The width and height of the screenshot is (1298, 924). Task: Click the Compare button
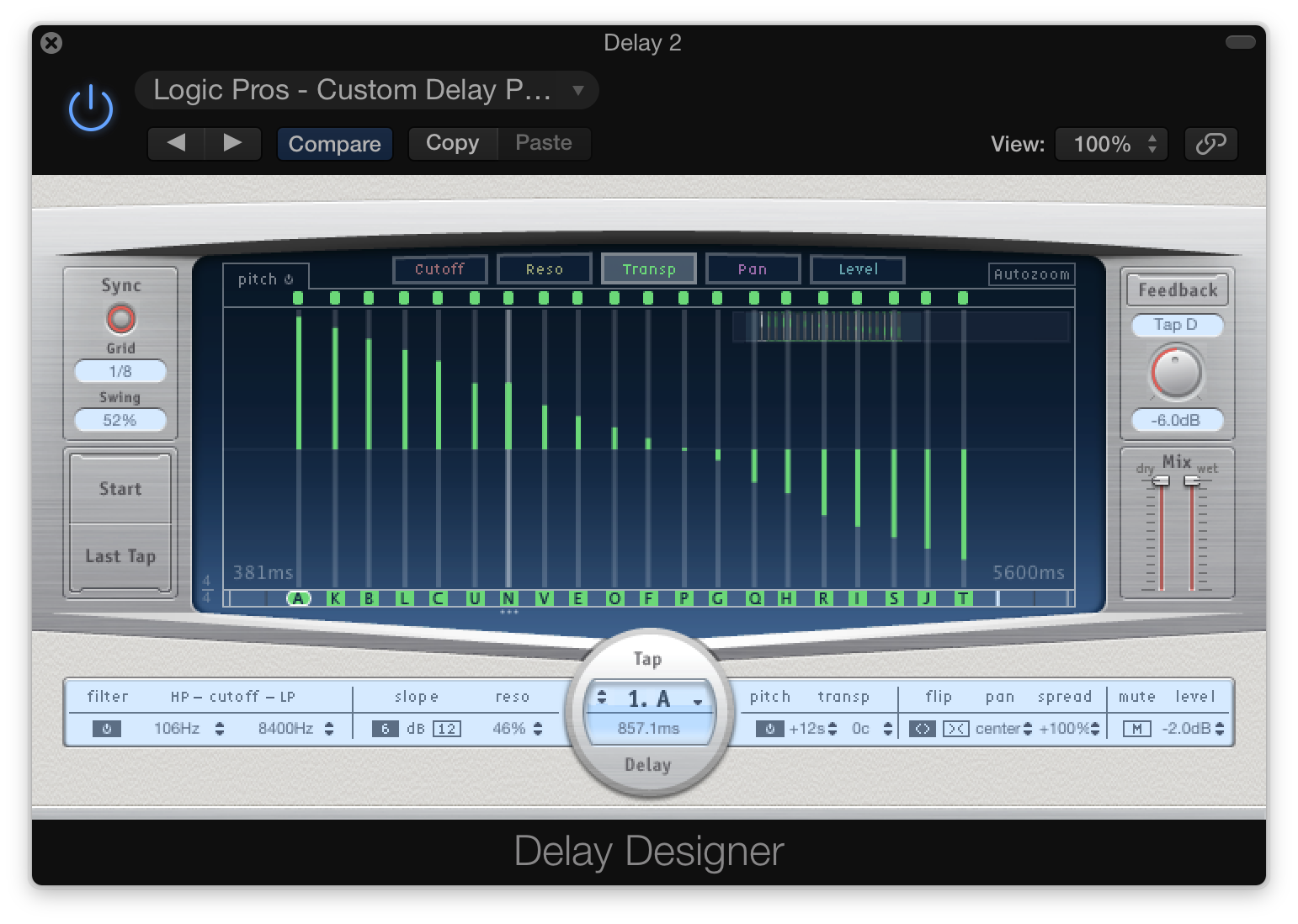pyautogui.click(x=334, y=143)
